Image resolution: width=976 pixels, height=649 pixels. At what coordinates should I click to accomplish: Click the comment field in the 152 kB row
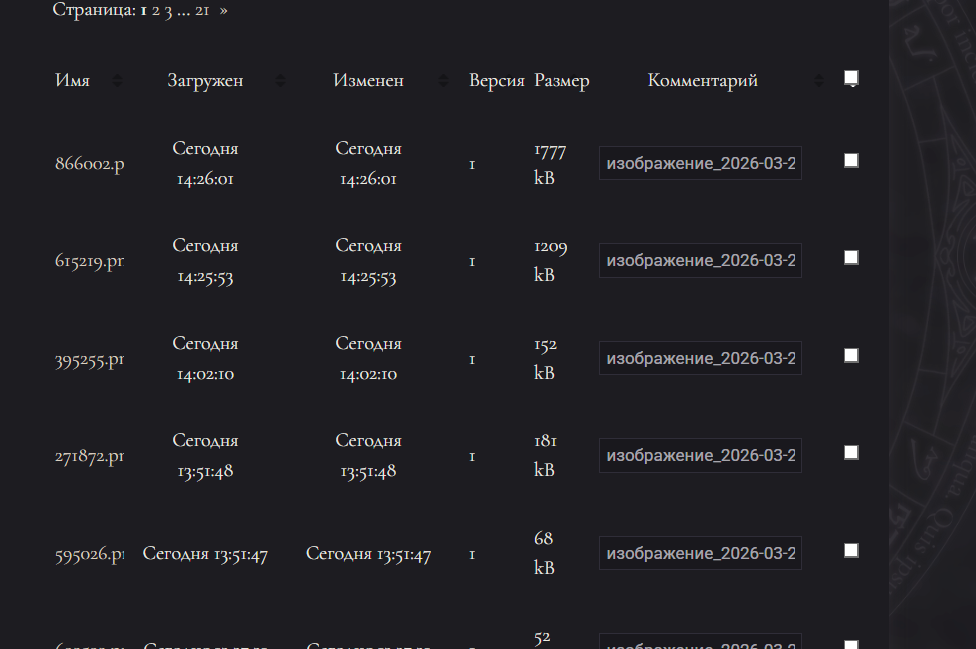coord(700,357)
